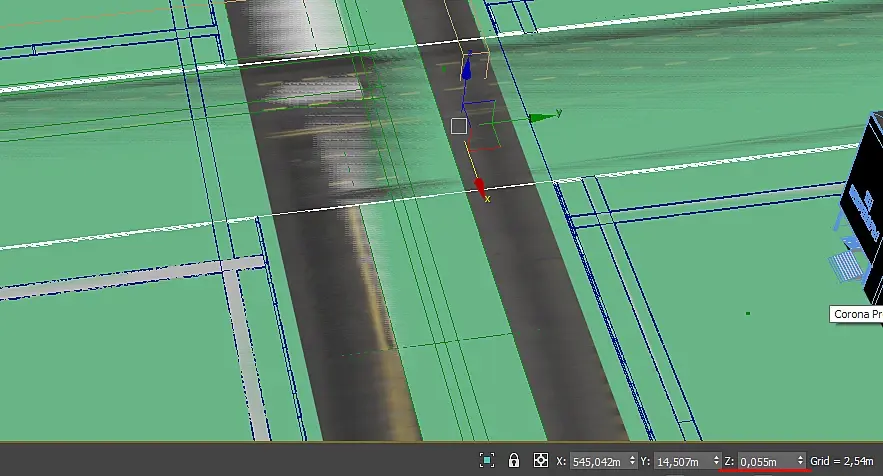This screenshot has height=476, width=883.
Task: Click the Grid = 2,54m status text
Action: pyautogui.click(x=842, y=461)
